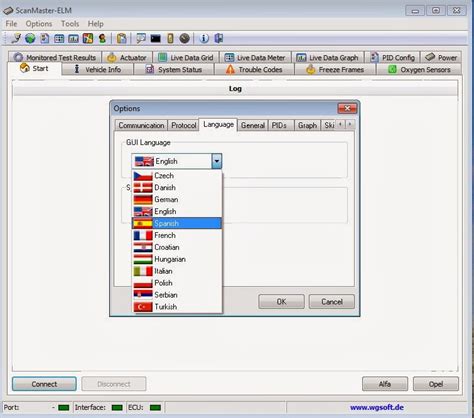Open Communication tab in Options dialog
The image size is (474, 418).
click(x=141, y=125)
